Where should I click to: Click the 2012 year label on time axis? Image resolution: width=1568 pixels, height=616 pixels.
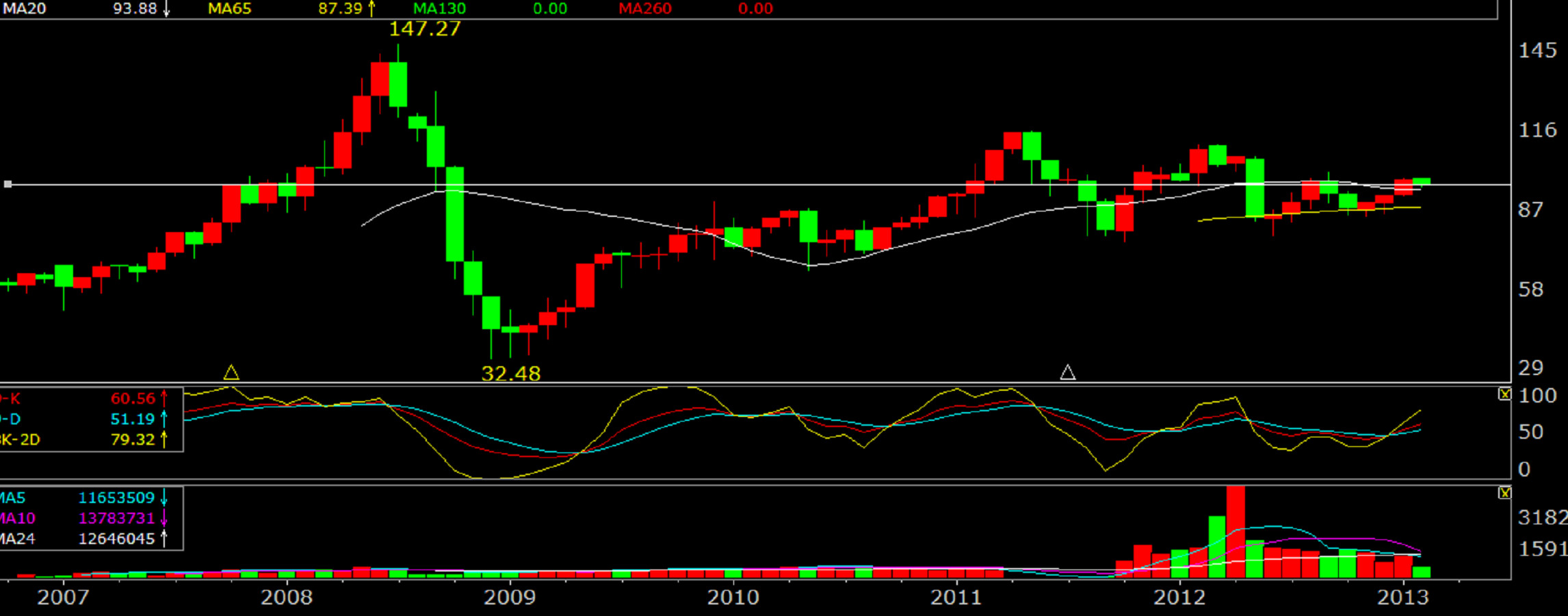pos(1180,598)
